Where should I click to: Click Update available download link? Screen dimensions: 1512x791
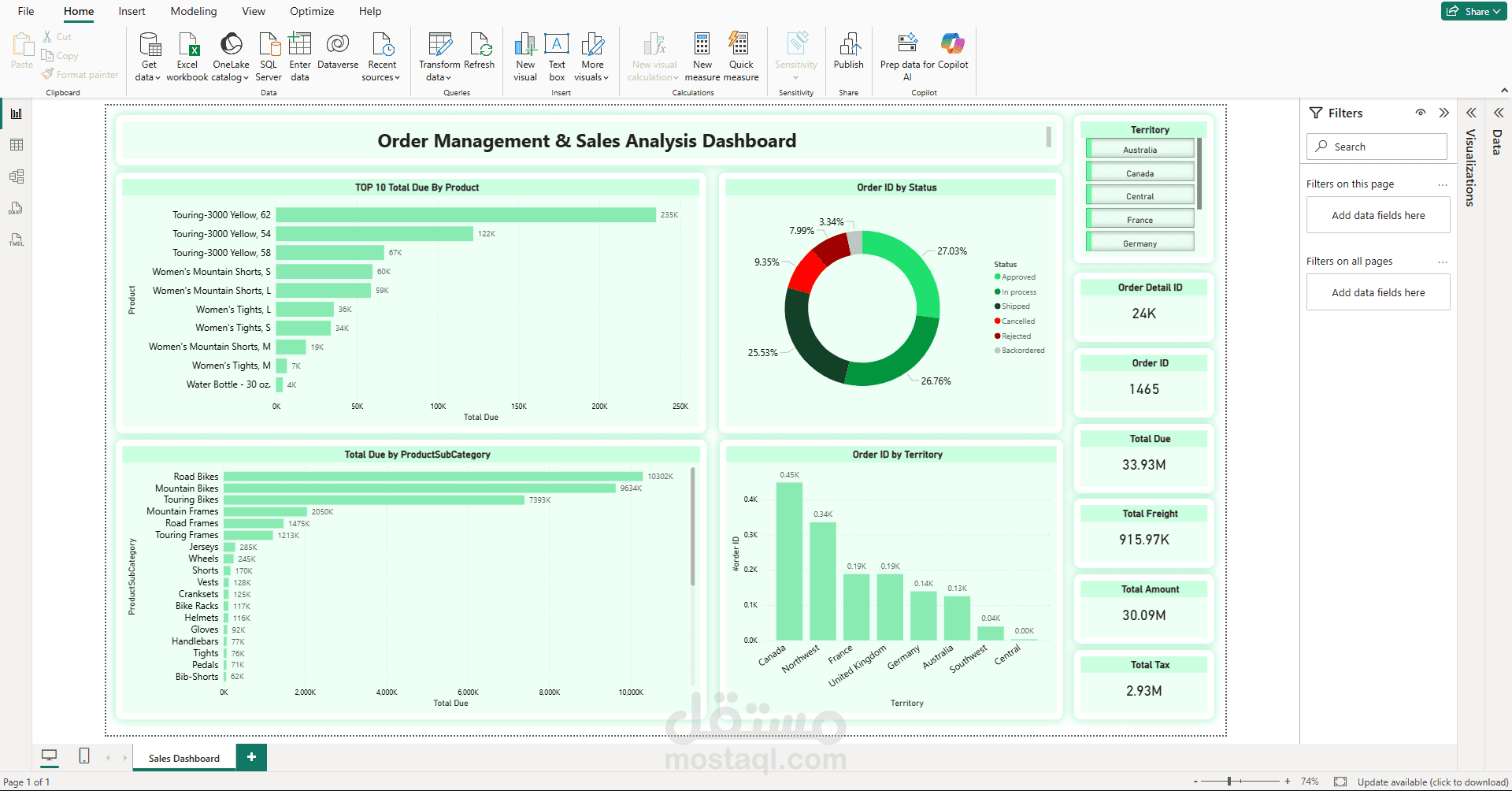[1432, 782]
